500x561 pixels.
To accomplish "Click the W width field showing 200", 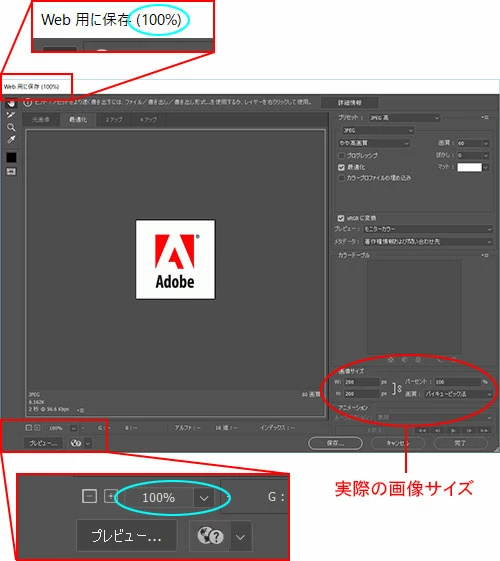I will [x=361, y=382].
